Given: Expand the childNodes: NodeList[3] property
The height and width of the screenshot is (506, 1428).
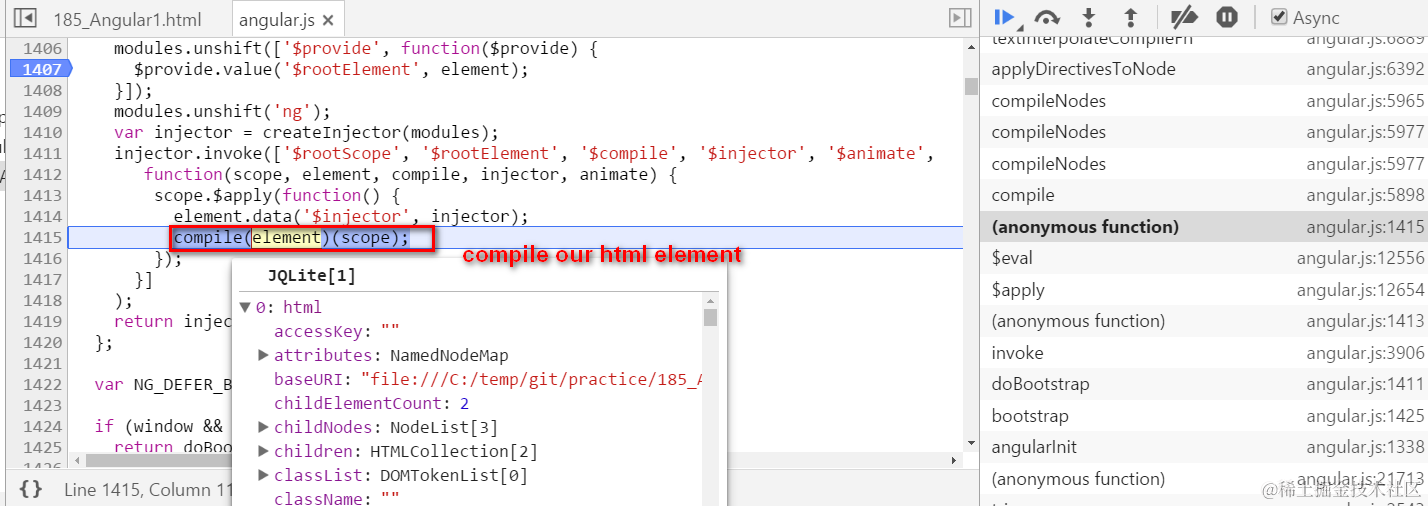Looking at the screenshot, I should [x=264, y=427].
